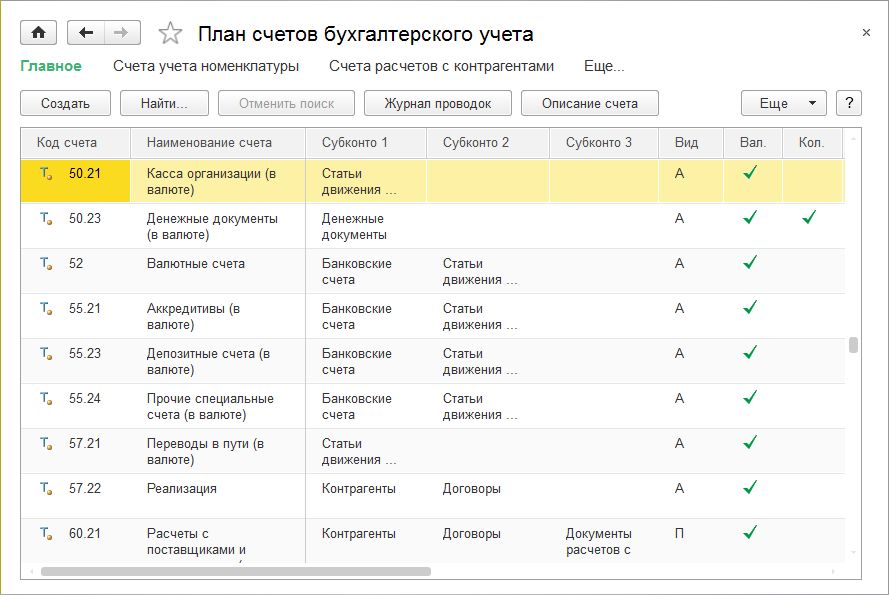Select the Реализация account name cell
Screen dimensions: 889x595
point(182,489)
